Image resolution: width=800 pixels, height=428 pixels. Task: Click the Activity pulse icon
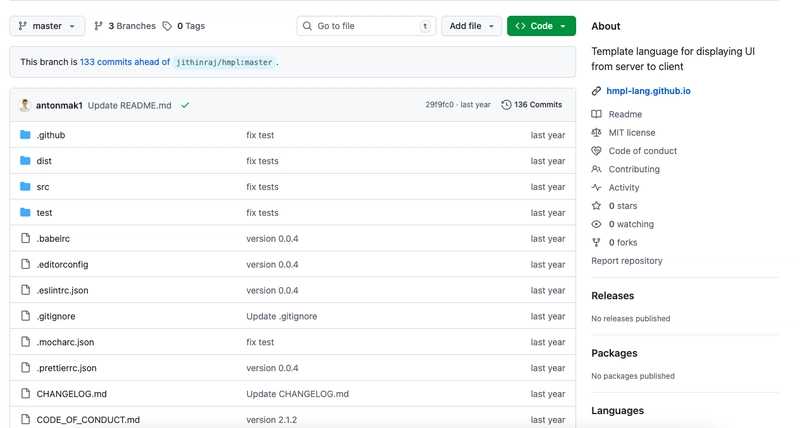coord(597,188)
